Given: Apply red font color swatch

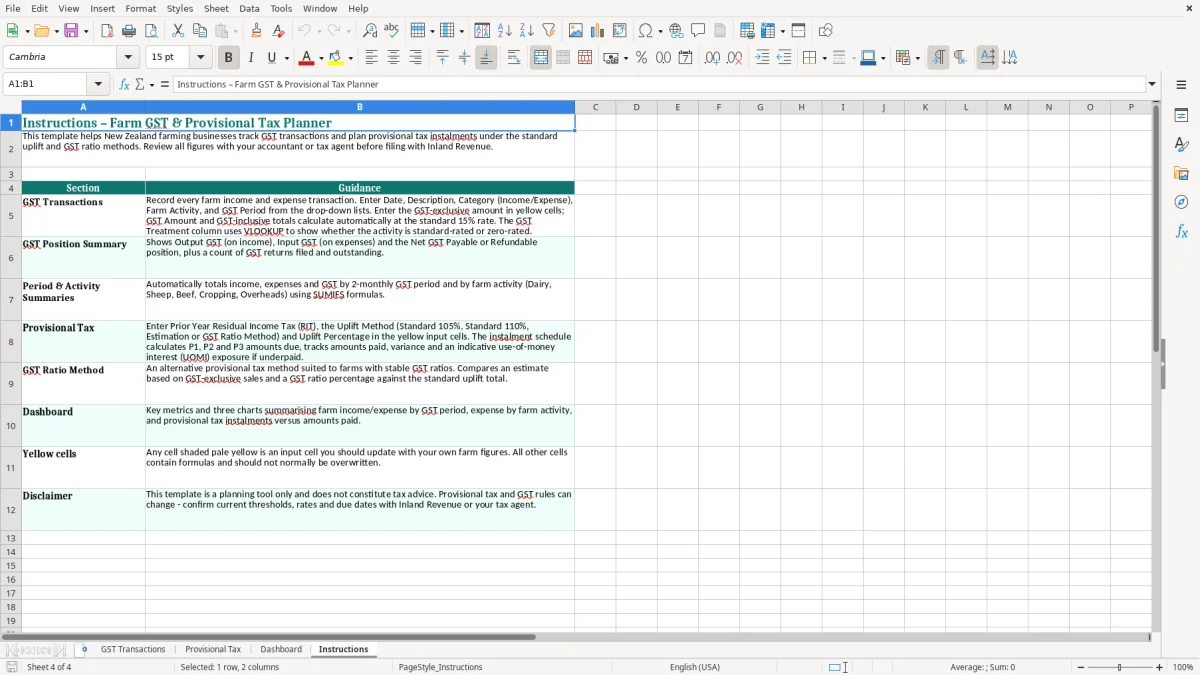Looking at the screenshot, I should click(x=308, y=58).
